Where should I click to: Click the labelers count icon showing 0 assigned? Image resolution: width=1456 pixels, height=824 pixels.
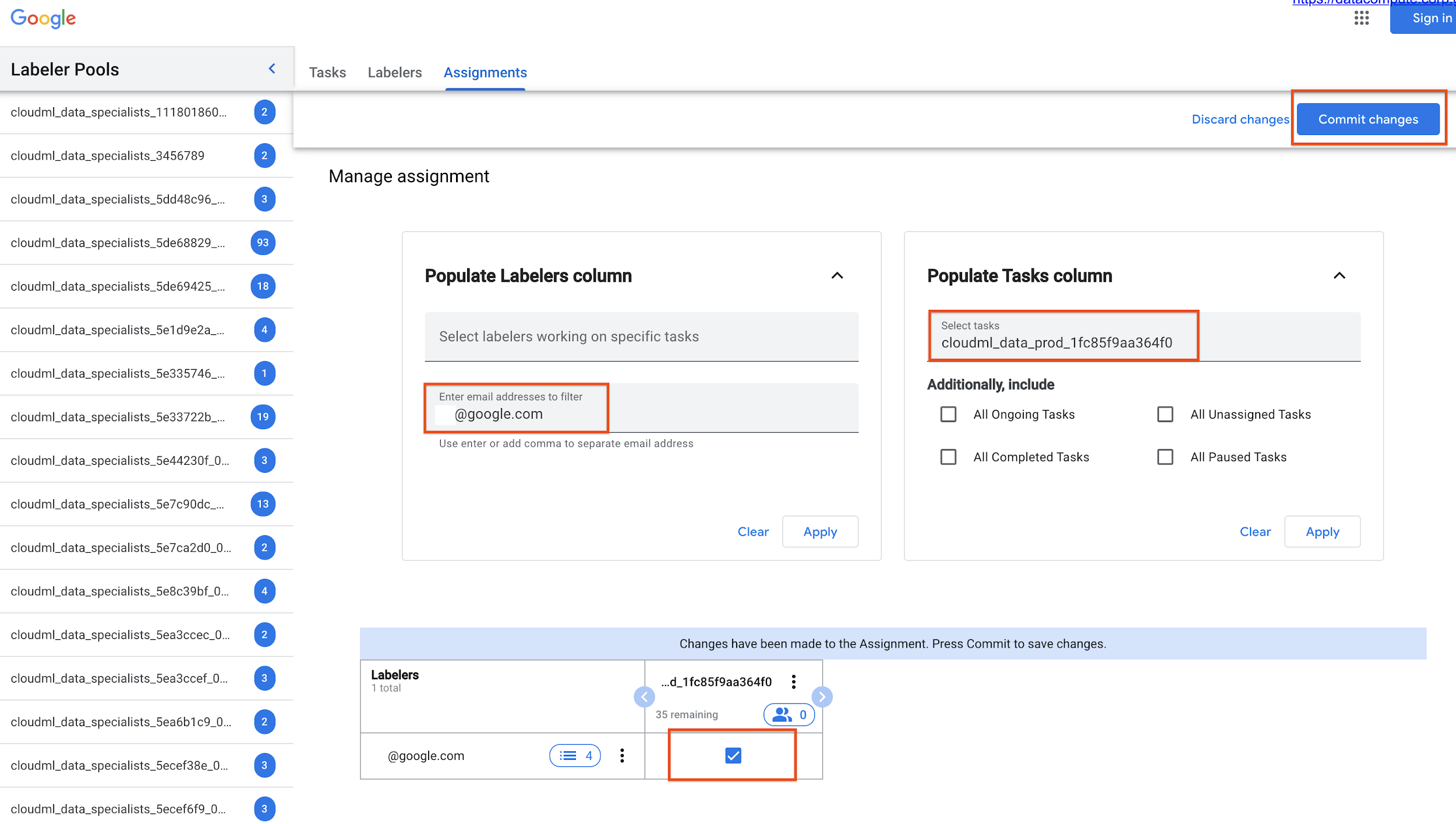pyautogui.click(x=790, y=713)
